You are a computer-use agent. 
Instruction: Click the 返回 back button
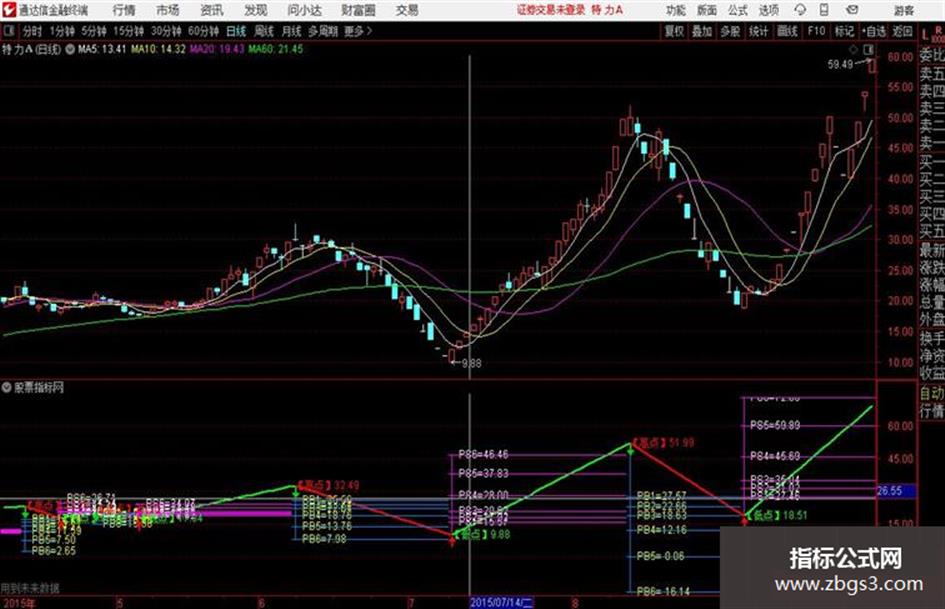click(902, 31)
